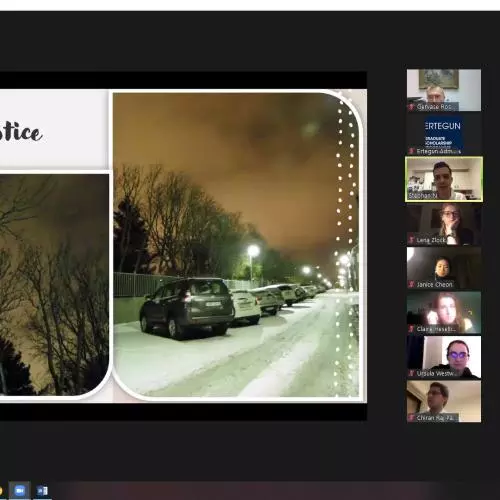Select the ERTEGUN logo participant tile
The width and height of the screenshot is (500, 500).
(444, 135)
